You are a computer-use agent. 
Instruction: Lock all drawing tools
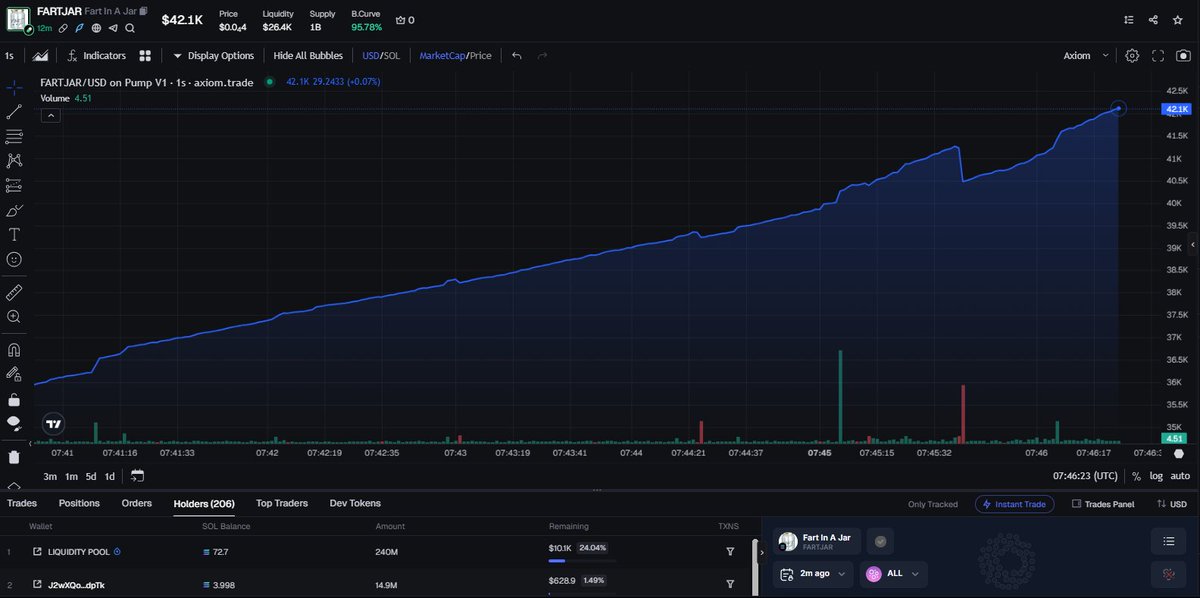pos(14,399)
